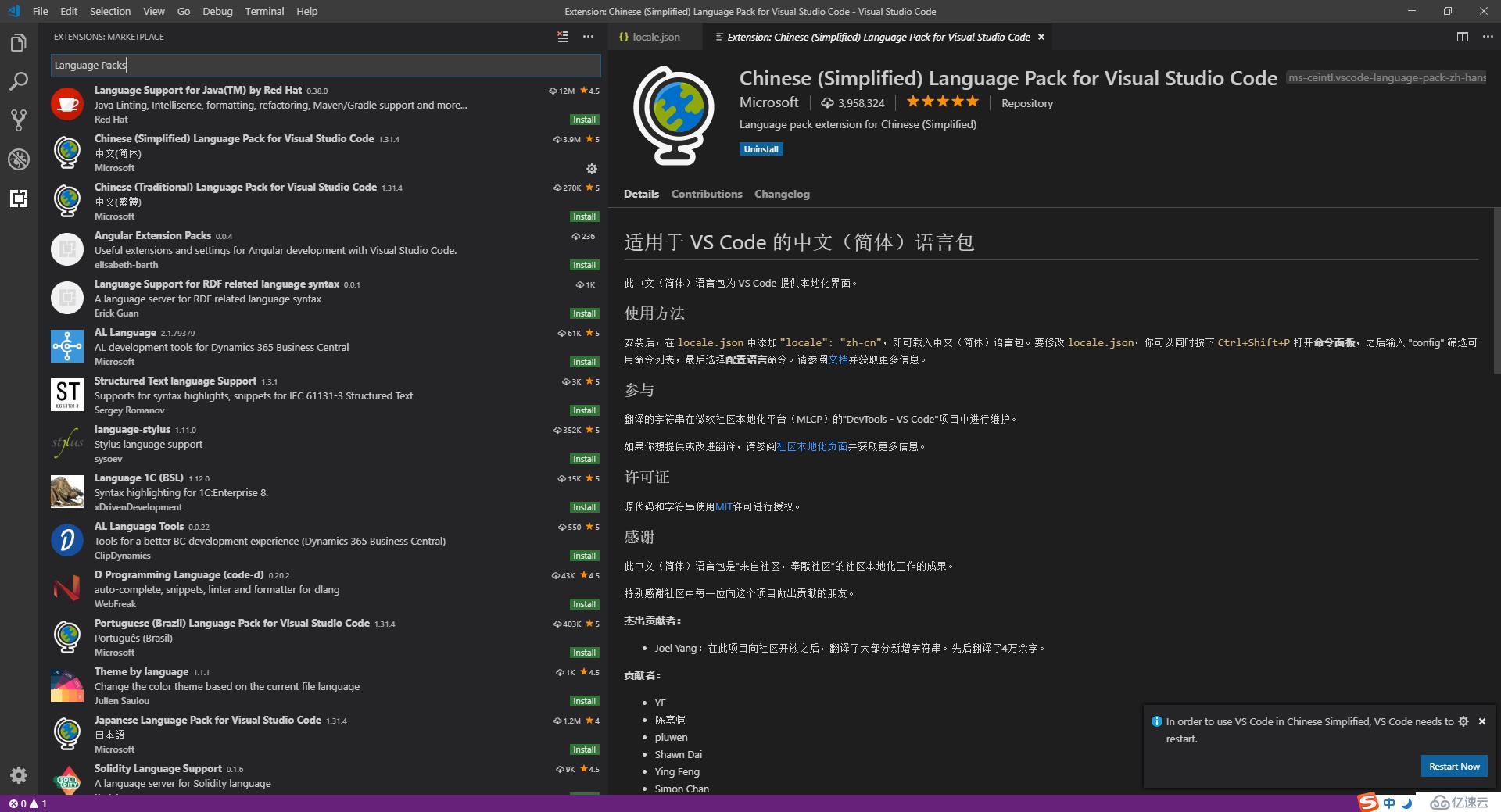Dismiss the restart notification
Screen dimensions: 1501x812
point(1482,721)
